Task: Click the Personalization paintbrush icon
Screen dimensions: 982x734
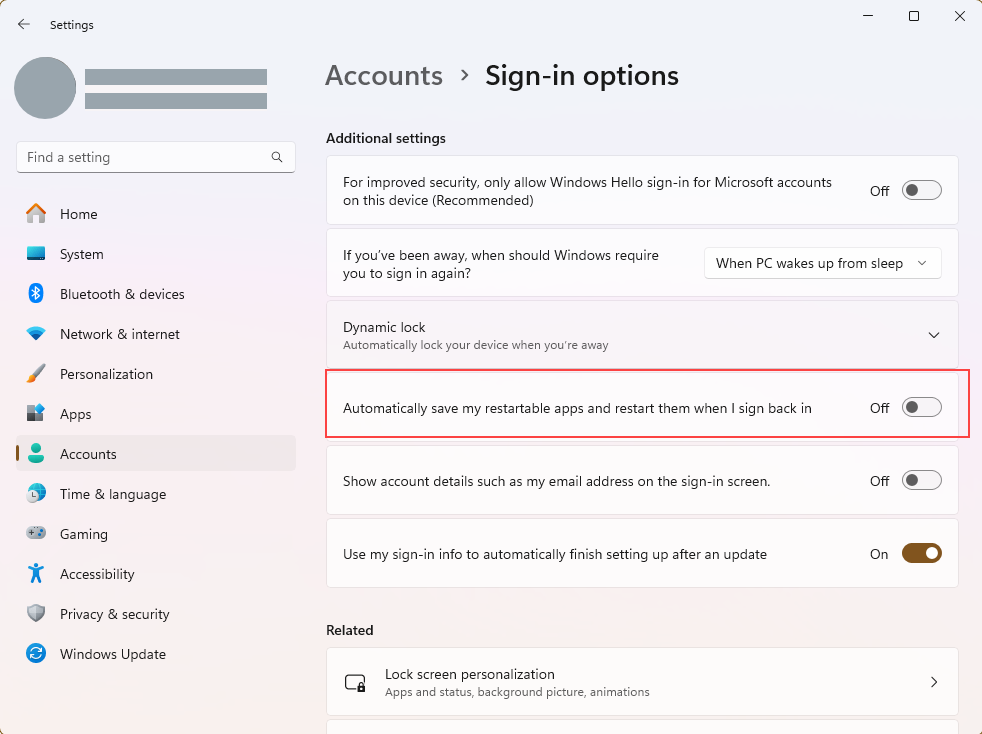Action: [36, 374]
